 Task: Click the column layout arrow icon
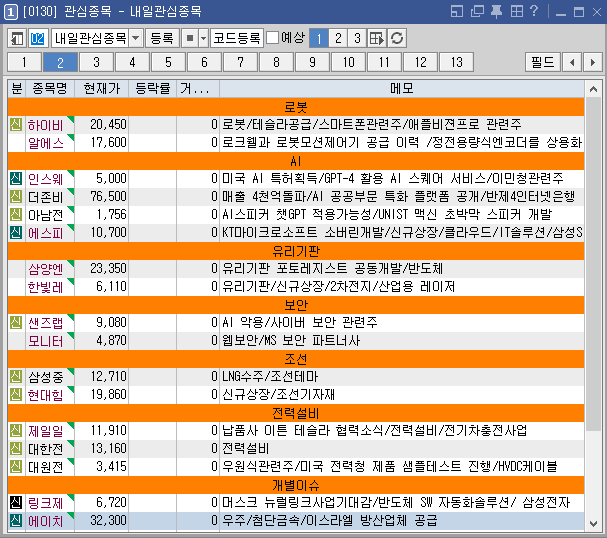(x=377, y=38)
